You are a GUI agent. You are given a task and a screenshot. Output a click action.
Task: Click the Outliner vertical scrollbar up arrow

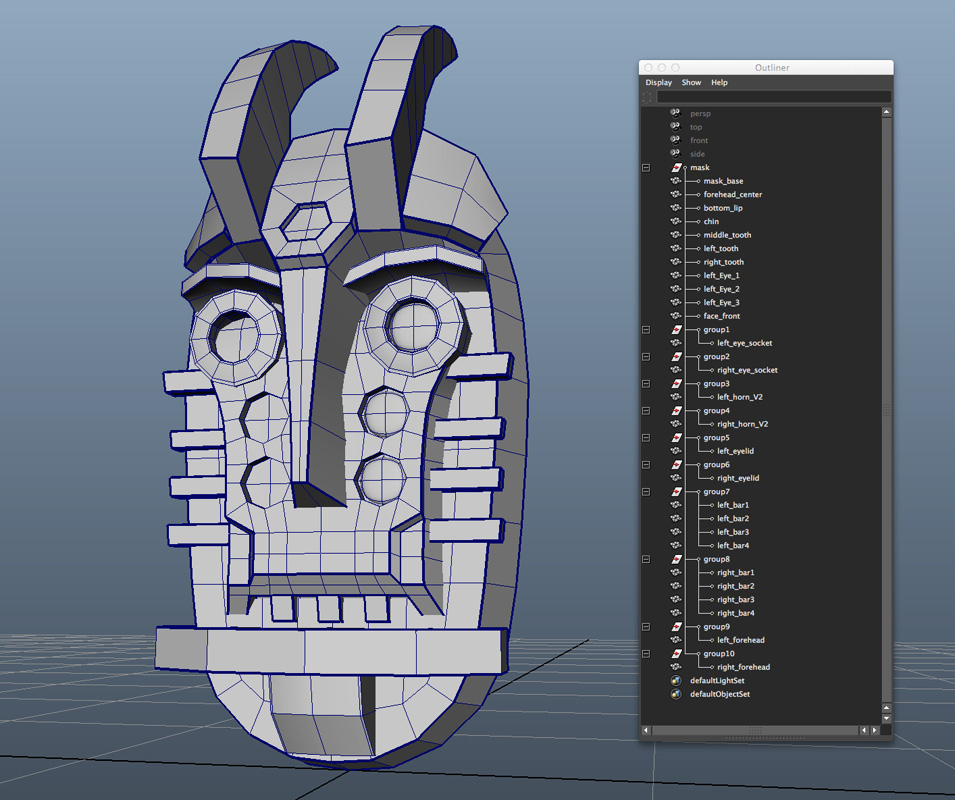pos(886,112)
